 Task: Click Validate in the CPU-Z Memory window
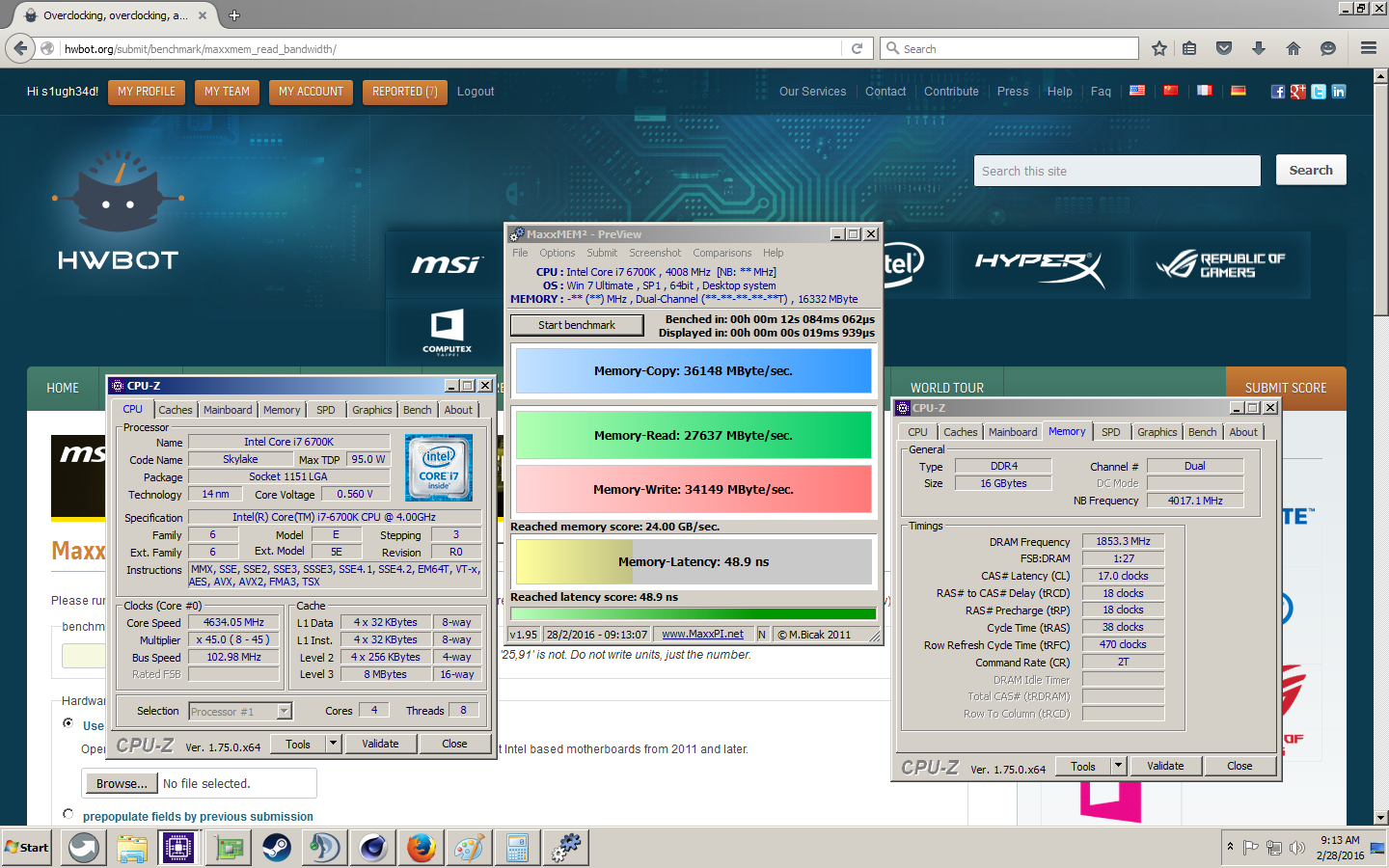tap(1165, 766)
